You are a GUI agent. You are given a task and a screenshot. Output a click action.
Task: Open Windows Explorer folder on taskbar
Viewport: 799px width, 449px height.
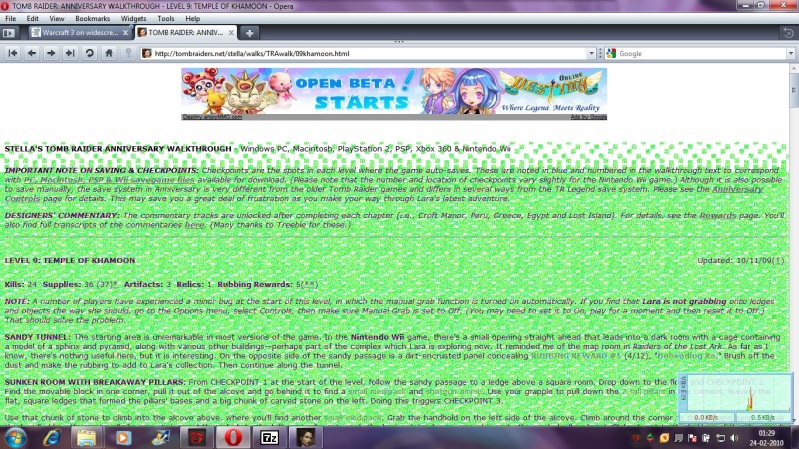click(86, 438)
